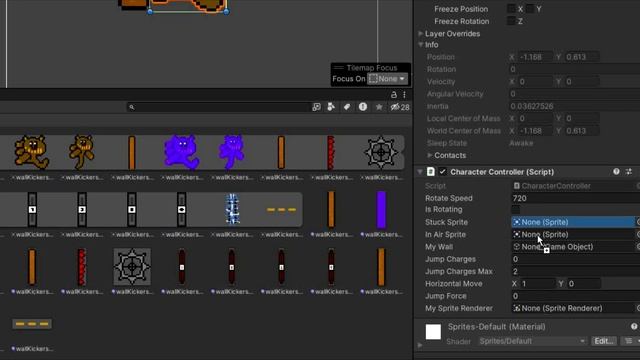Click the exclamation error filter icon

point(362,107)
